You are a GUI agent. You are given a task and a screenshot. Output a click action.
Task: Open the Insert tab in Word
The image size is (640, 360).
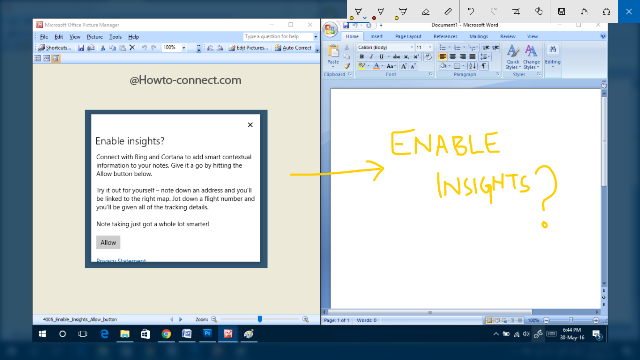point(376,36)
